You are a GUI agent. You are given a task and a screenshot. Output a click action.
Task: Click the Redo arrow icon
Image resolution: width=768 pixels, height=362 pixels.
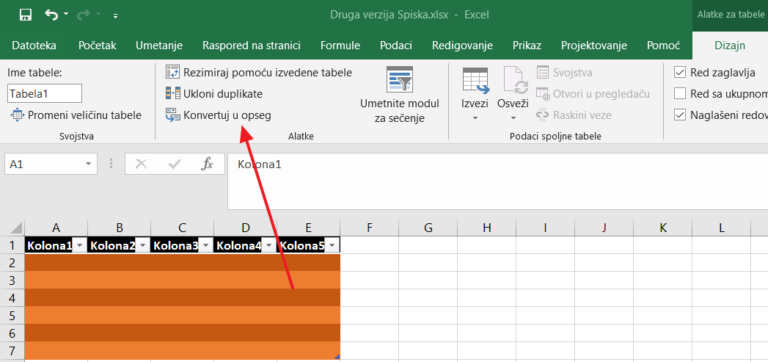tap(83, 15)
